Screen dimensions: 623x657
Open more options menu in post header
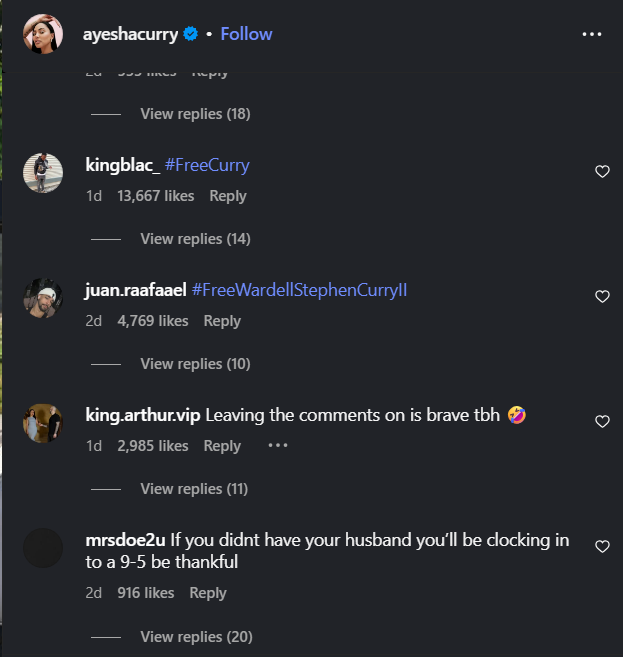click(592, 34)
